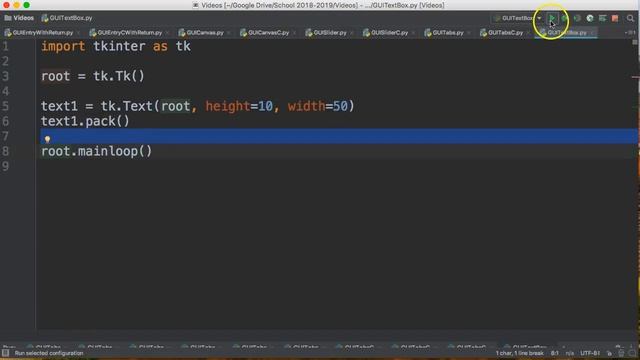Click the read-only lock icon in status bar
640x360 pixels.
click(609, 353)
